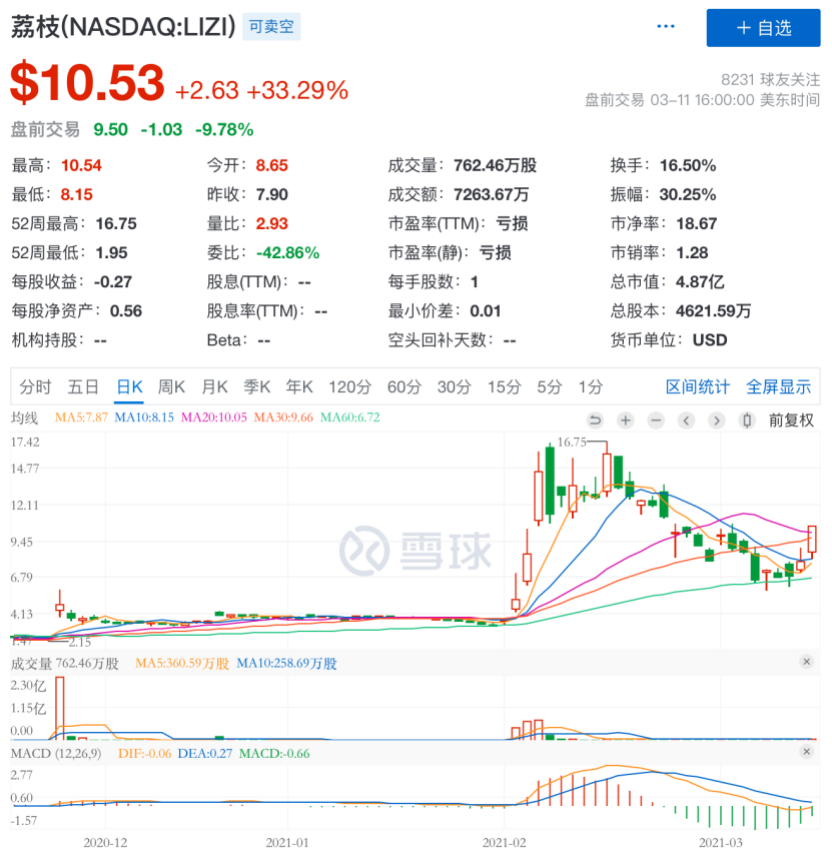Click MA20:10.05 moving average label
Viewport: 832px width, 856px height.
[214, 418]
